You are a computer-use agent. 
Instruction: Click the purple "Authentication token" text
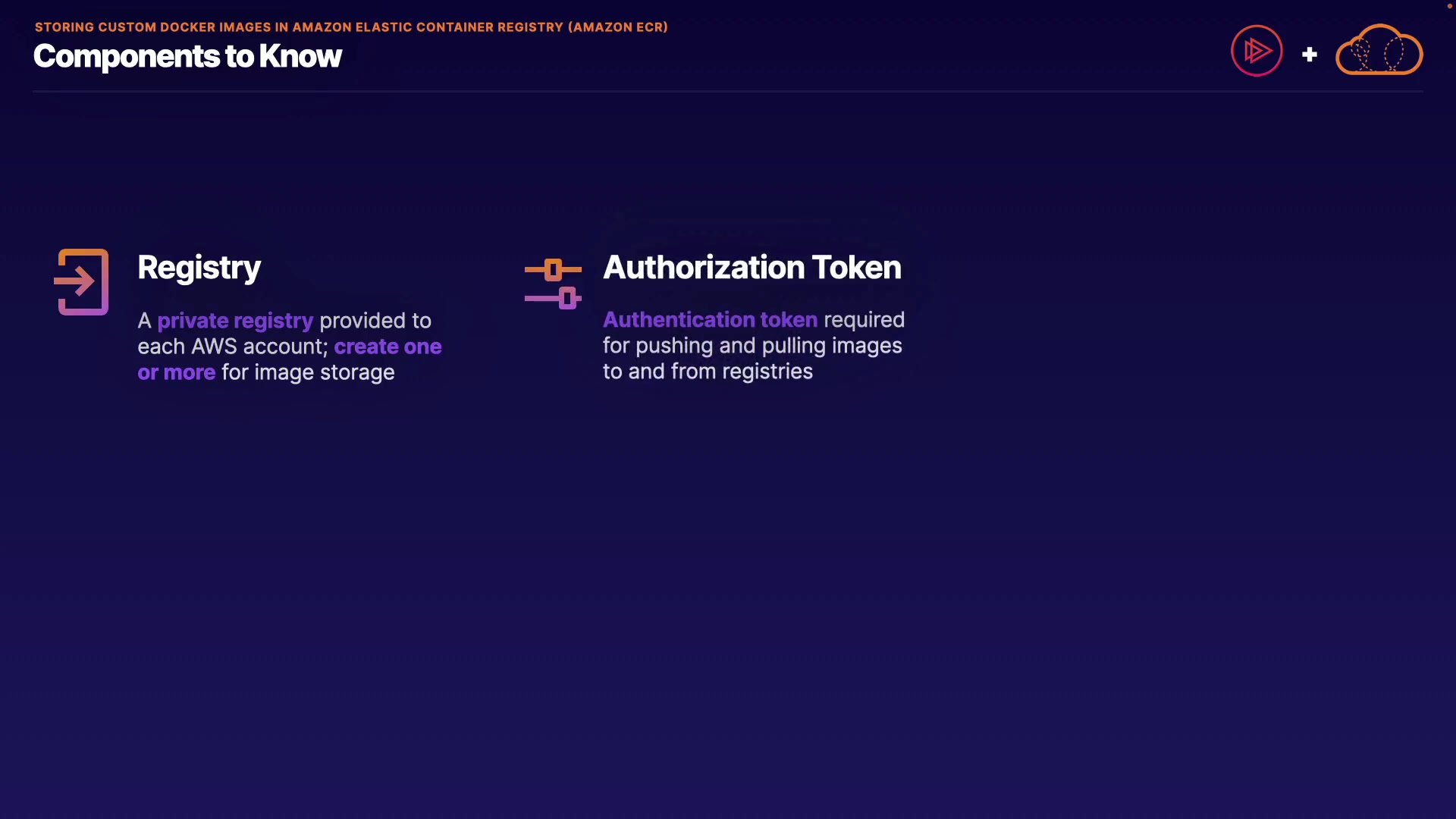pyautogui.click(x=710, y=320)
